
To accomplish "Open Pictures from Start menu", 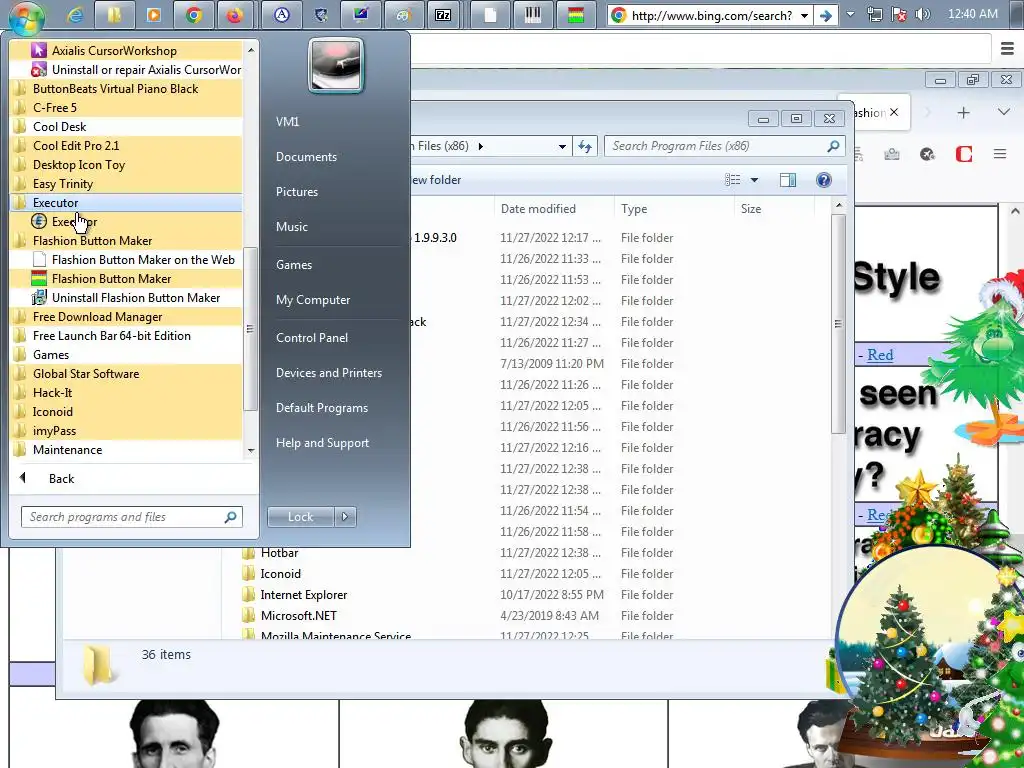I will pos(296,191).
